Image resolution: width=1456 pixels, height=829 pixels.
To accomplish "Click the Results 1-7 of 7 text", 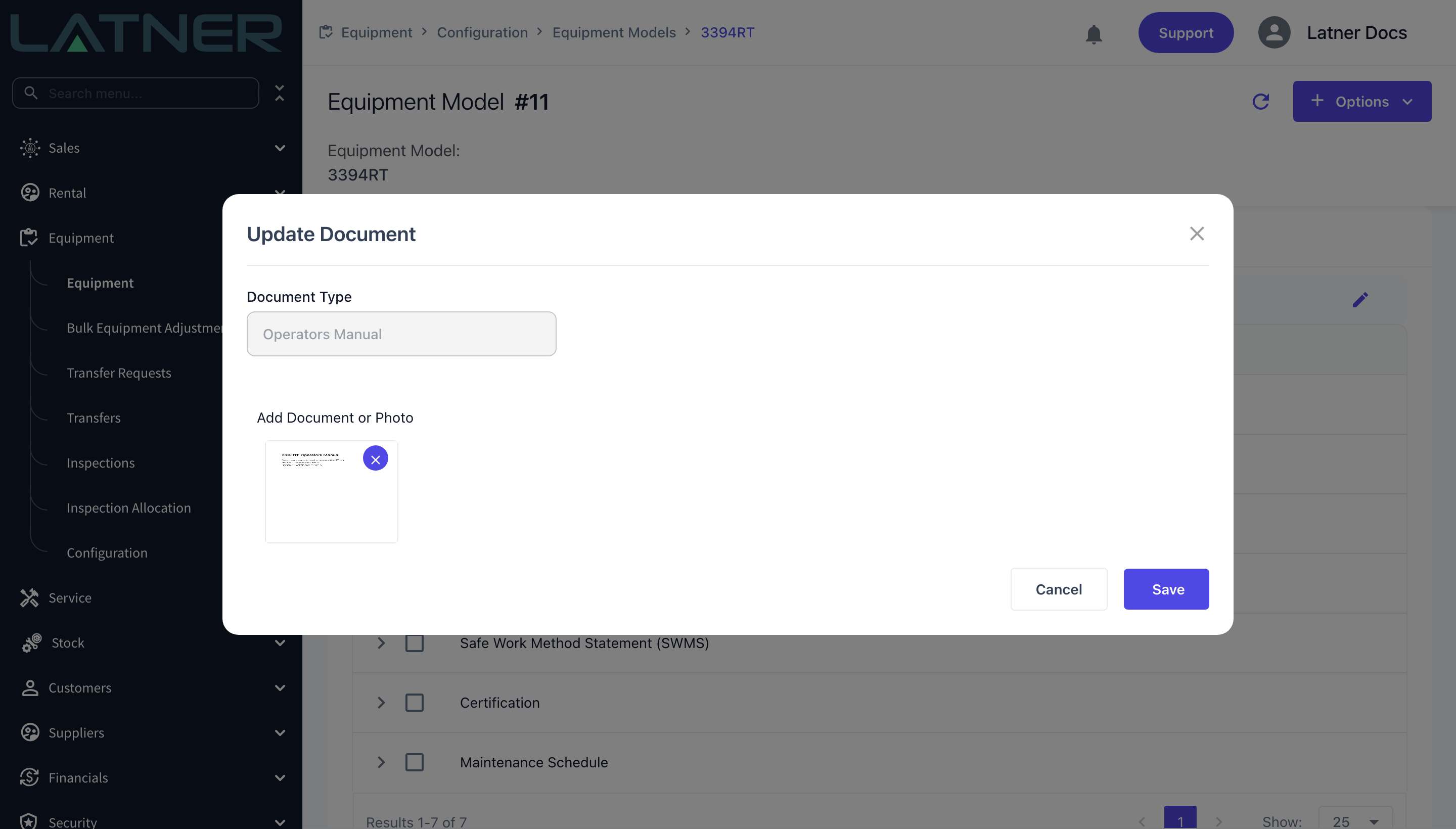I will click(416, 821).
